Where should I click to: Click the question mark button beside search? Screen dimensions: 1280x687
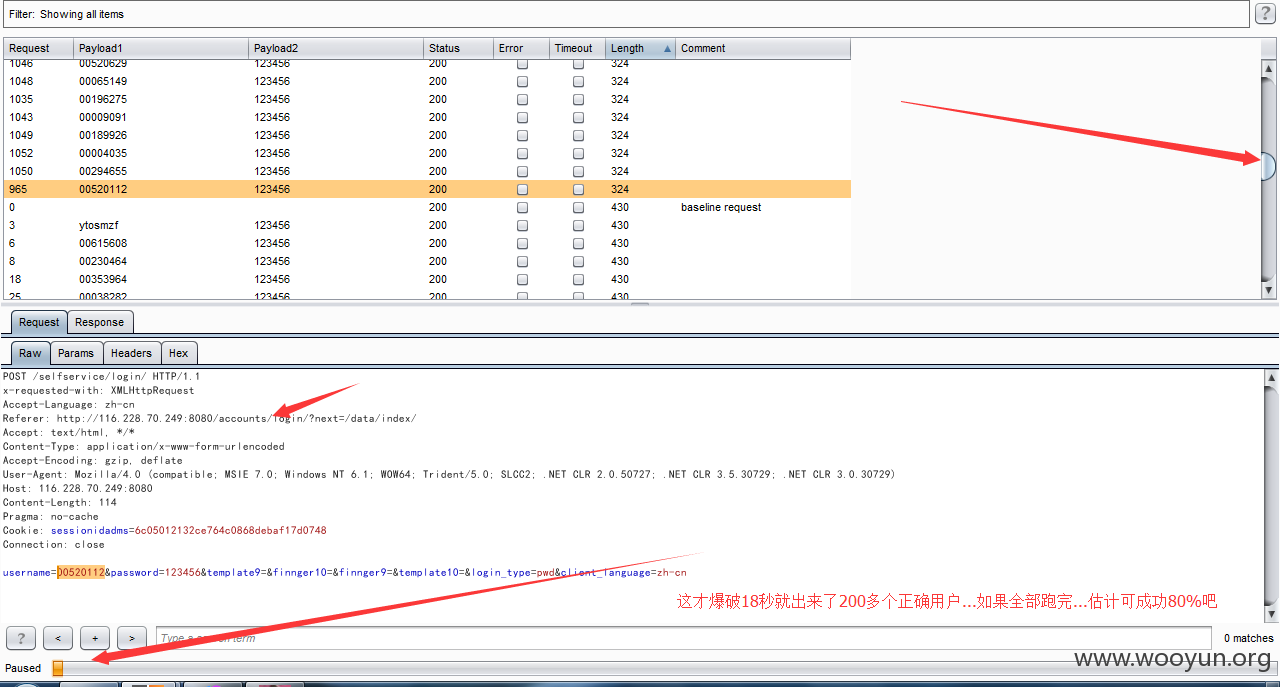[20, 638]
